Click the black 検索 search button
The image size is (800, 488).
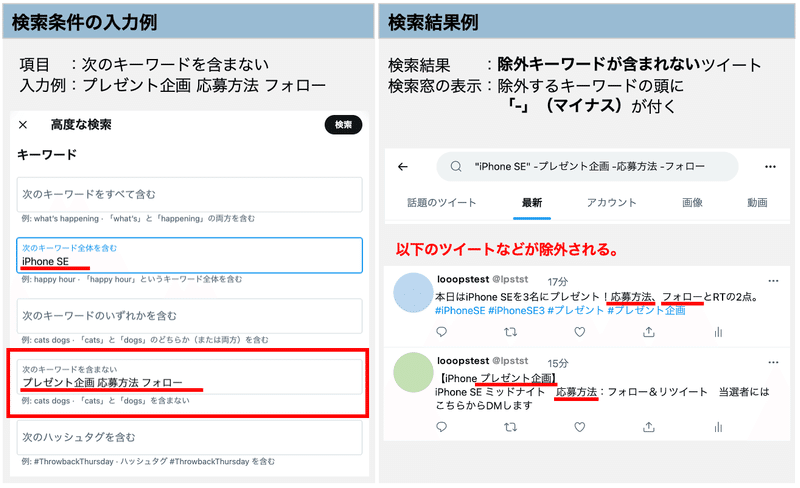pyautogui.click(x=343, y=125)
